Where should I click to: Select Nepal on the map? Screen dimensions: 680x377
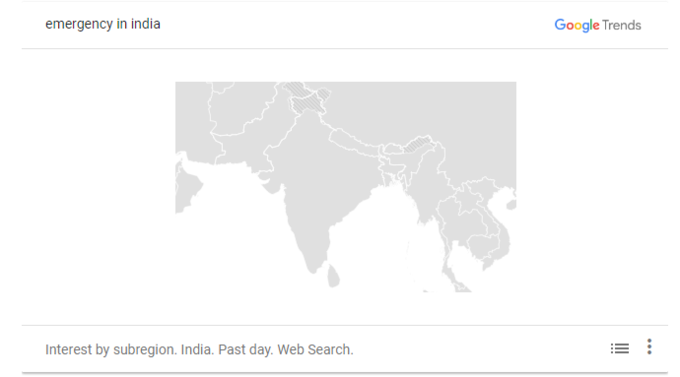click(x=352, y=141)
